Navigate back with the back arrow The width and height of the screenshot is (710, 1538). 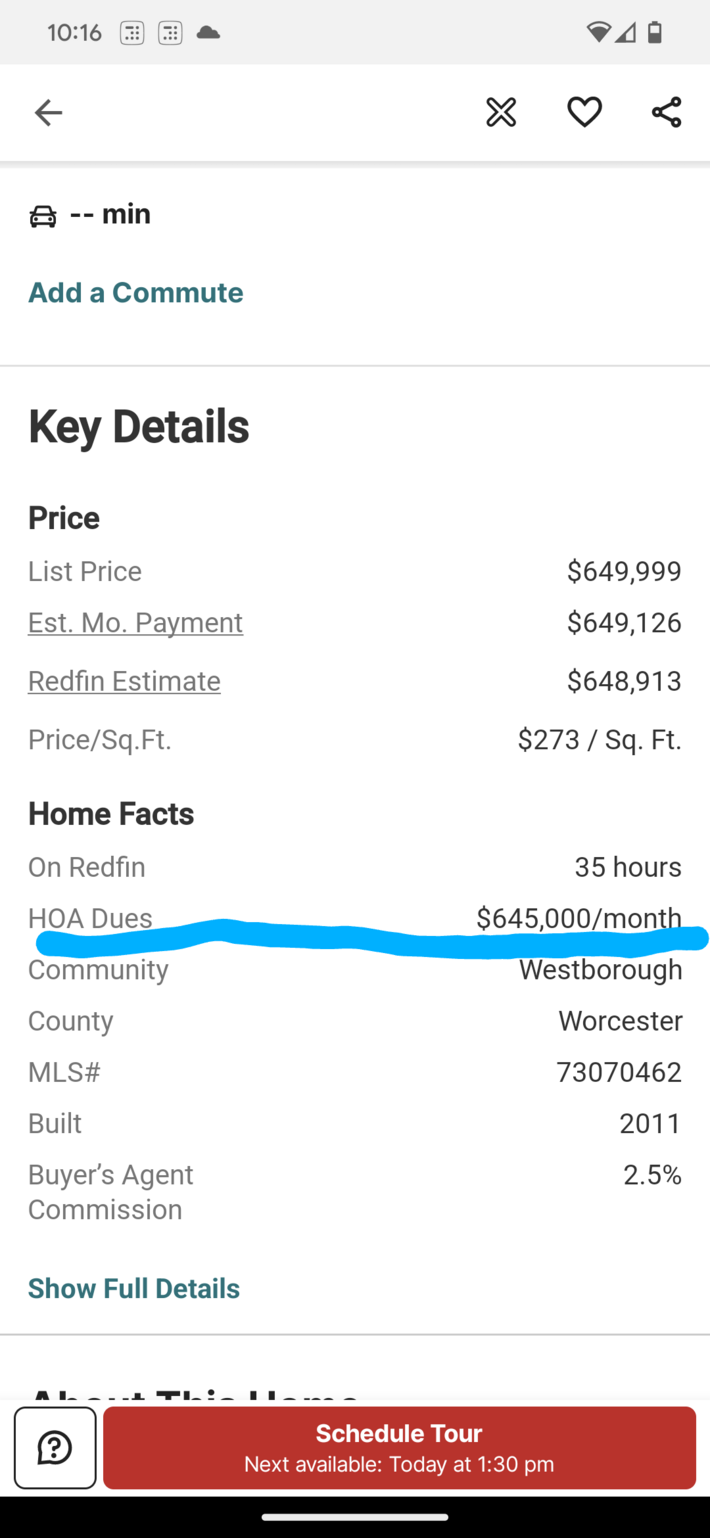coord(48,112)
